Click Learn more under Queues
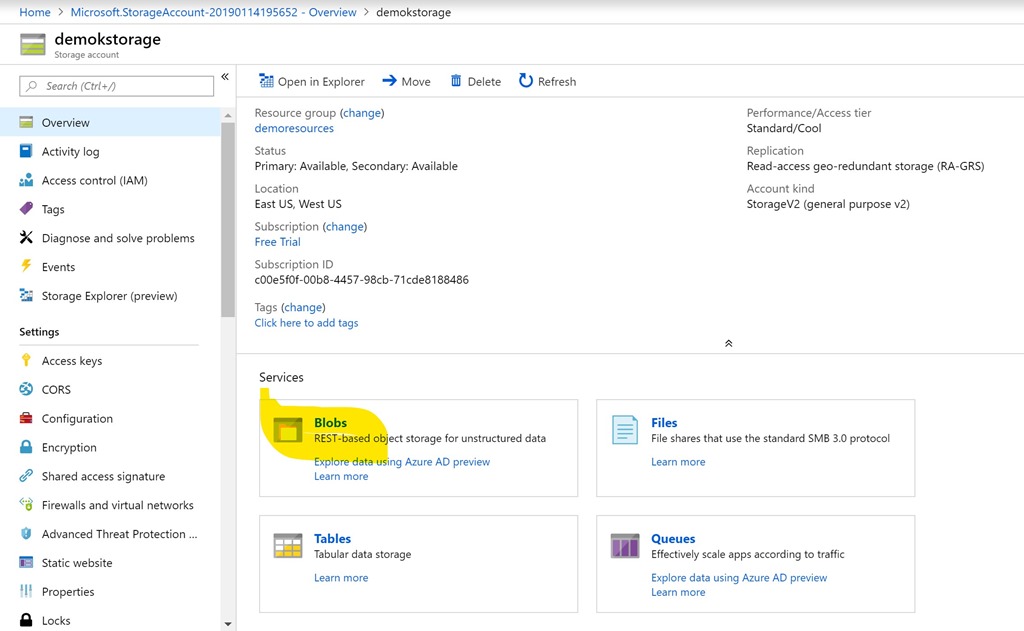The width and height of the screenshot is (1024, 631). pyautogui.click(x=678, y=592)
